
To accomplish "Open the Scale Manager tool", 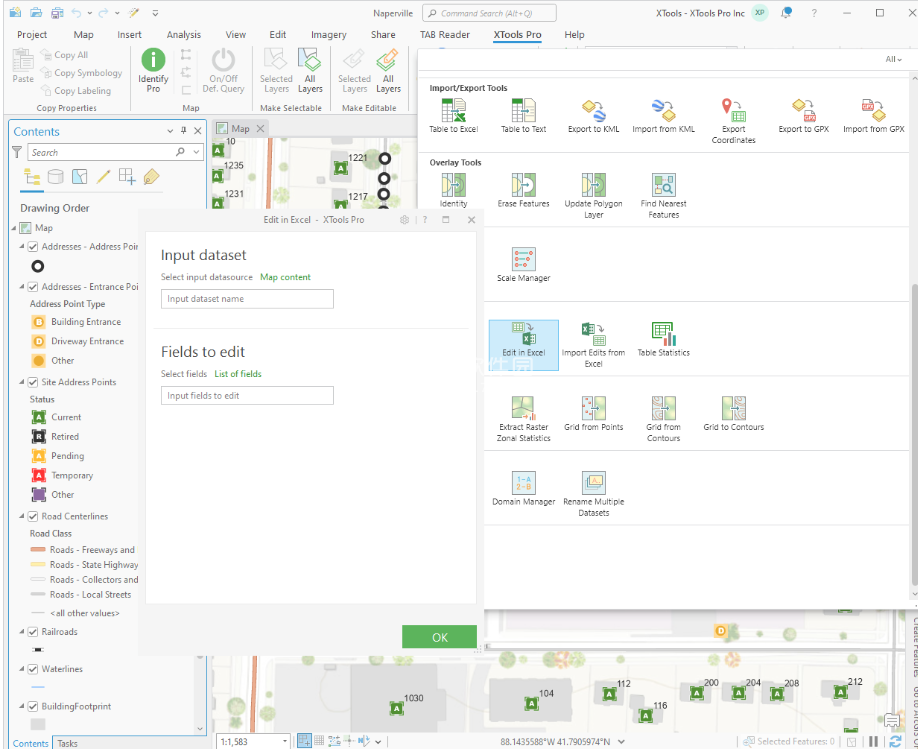I will coord(523,265).
